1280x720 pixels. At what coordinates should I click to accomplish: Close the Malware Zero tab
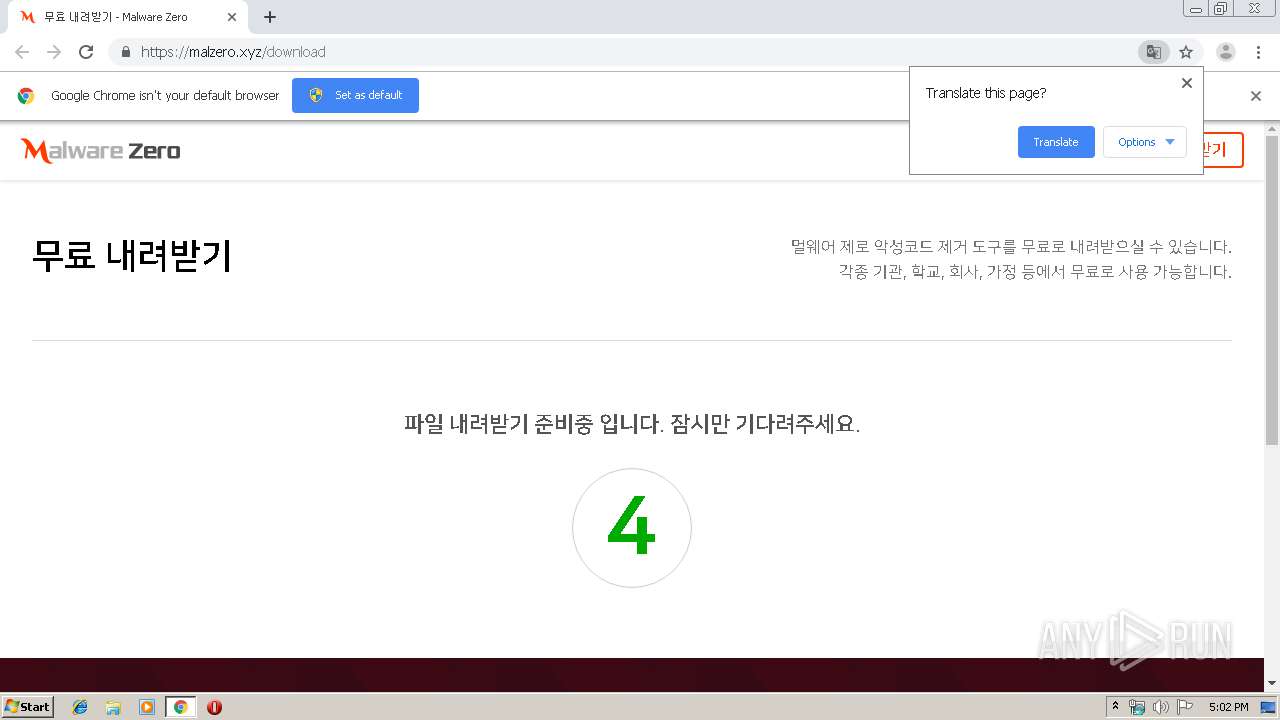click(x=231, y=17)
